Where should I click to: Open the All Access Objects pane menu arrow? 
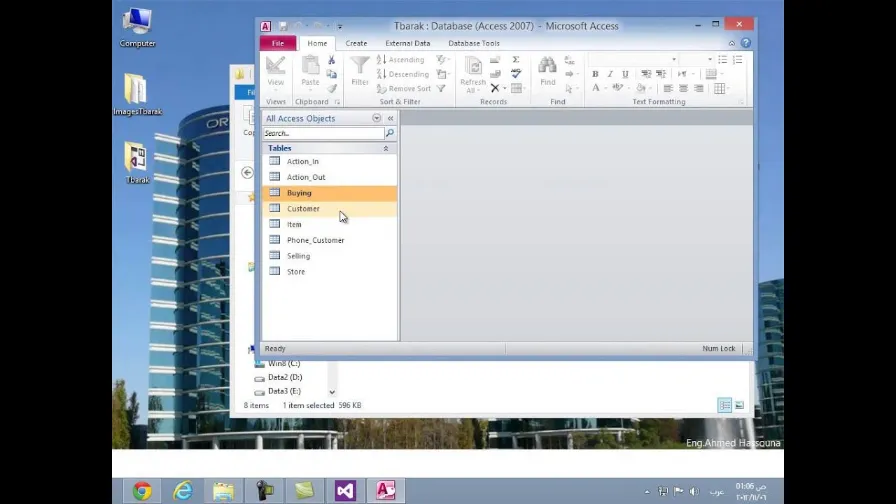pos(376,118)
